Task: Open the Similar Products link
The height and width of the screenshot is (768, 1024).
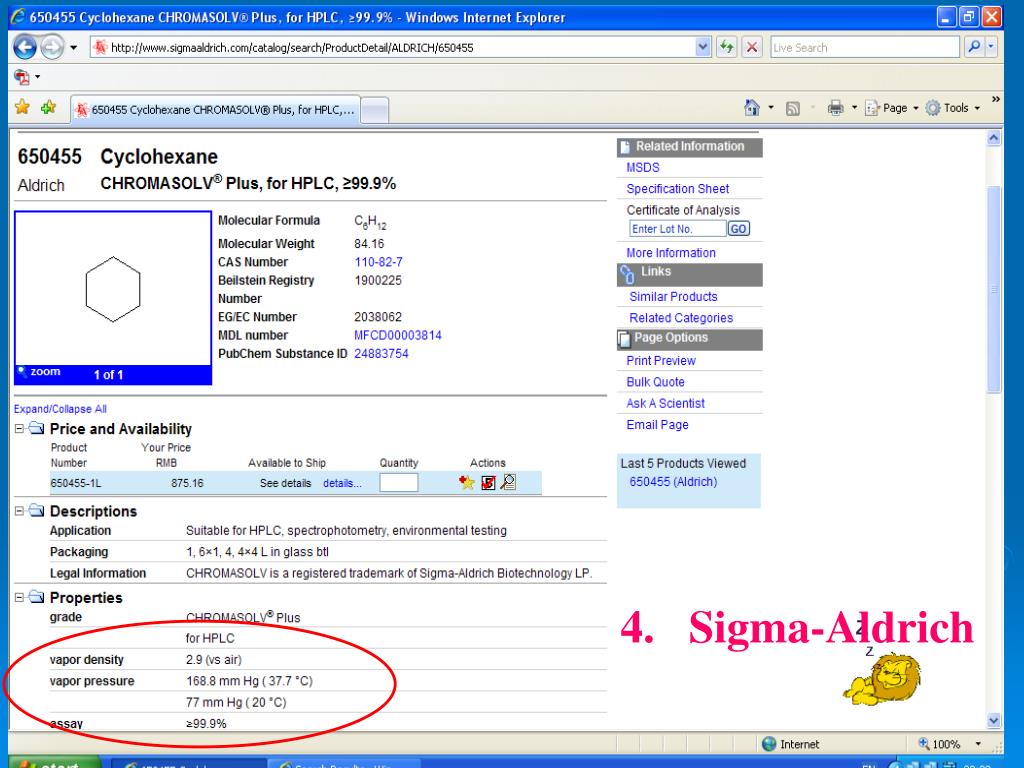Action: tap(673, 296)
